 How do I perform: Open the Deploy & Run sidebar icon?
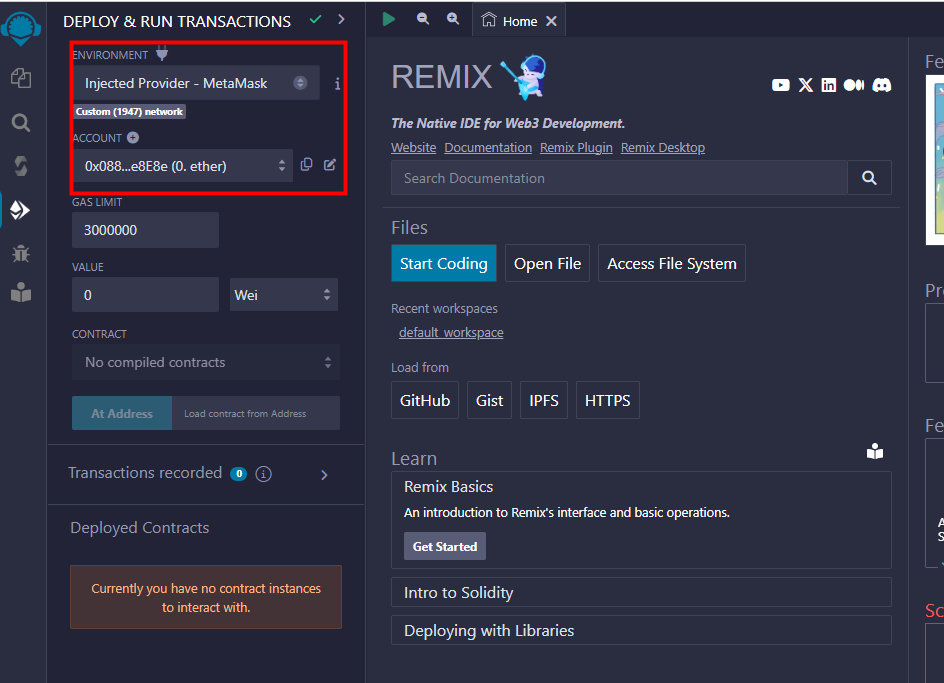[x=20, y=210]
